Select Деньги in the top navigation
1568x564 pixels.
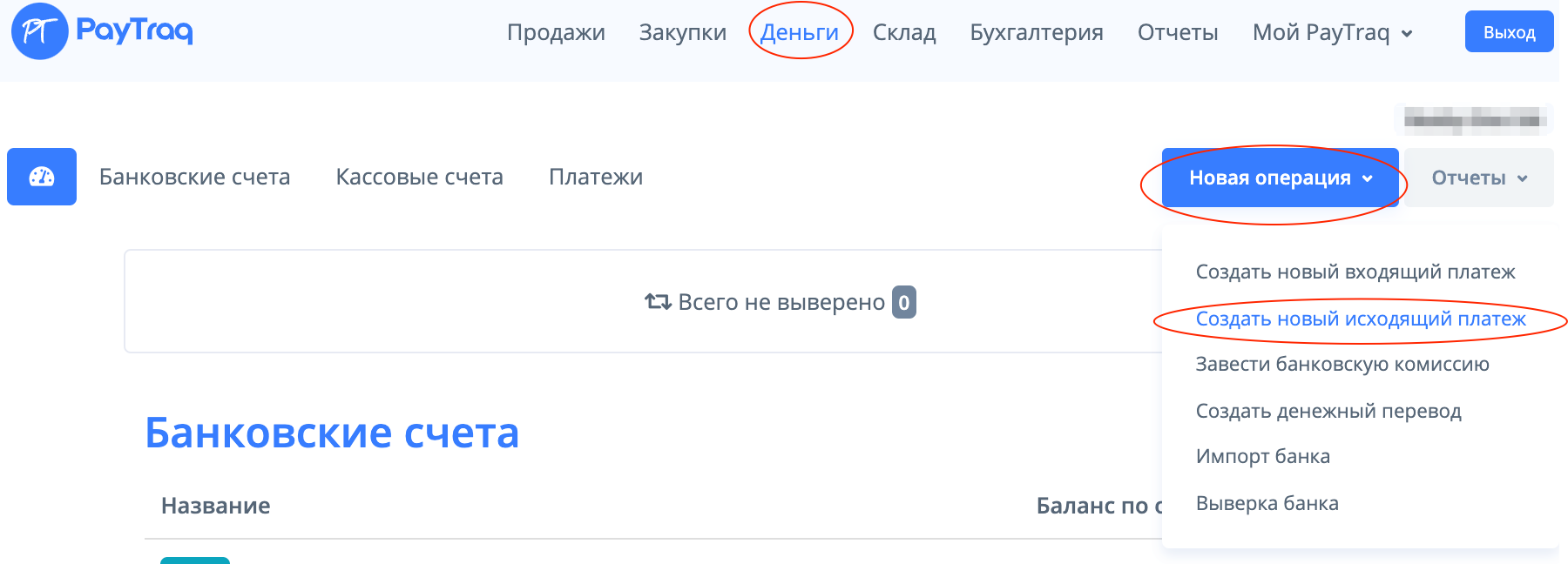pos(799,33)
